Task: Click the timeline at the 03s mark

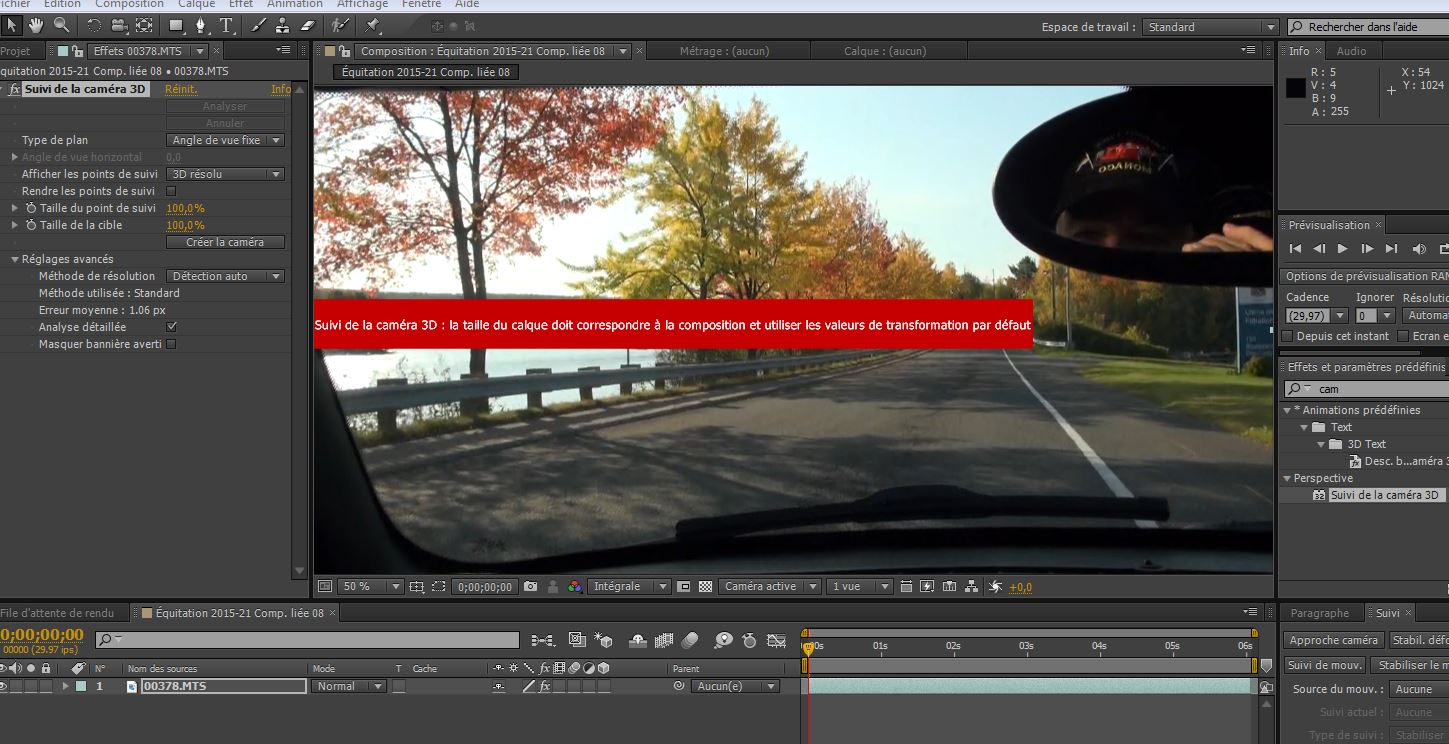Action: (x=1026, y=646)
